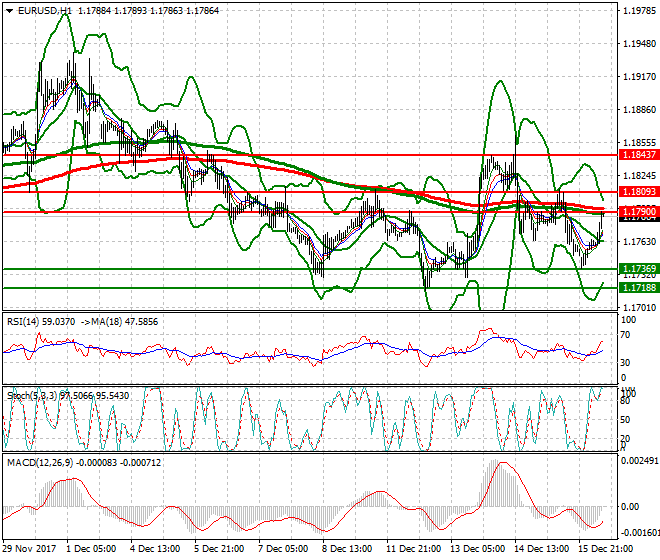
Task: Select the red 1.18093 price level tag
Action: coord(637,191)
